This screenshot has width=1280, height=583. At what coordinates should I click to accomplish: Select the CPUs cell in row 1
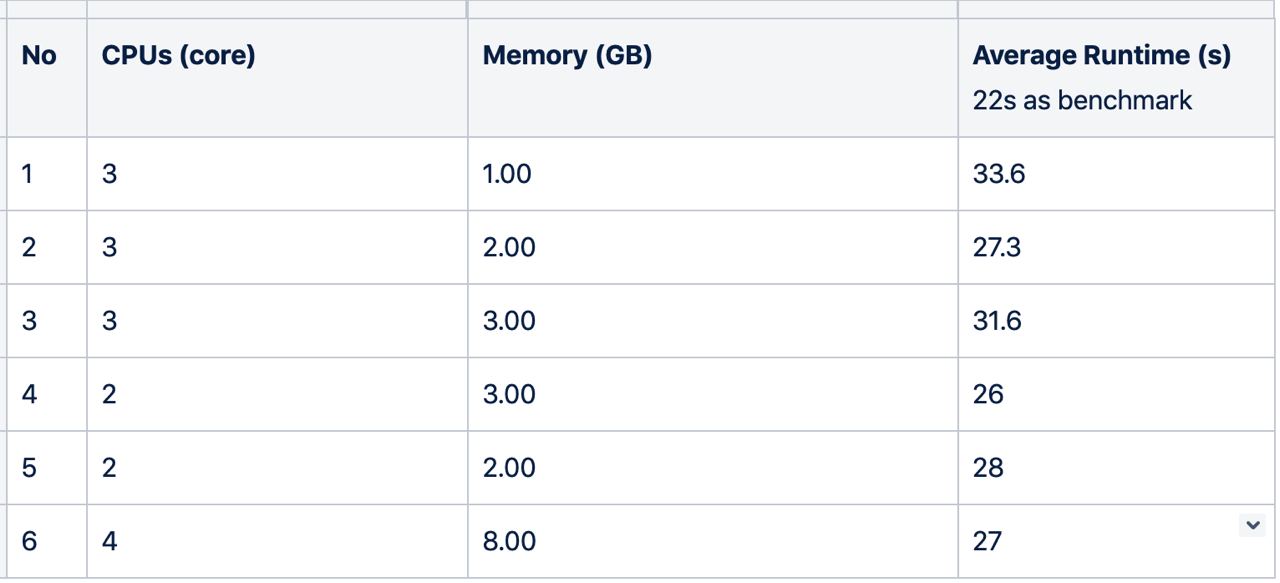pos(277,174)
